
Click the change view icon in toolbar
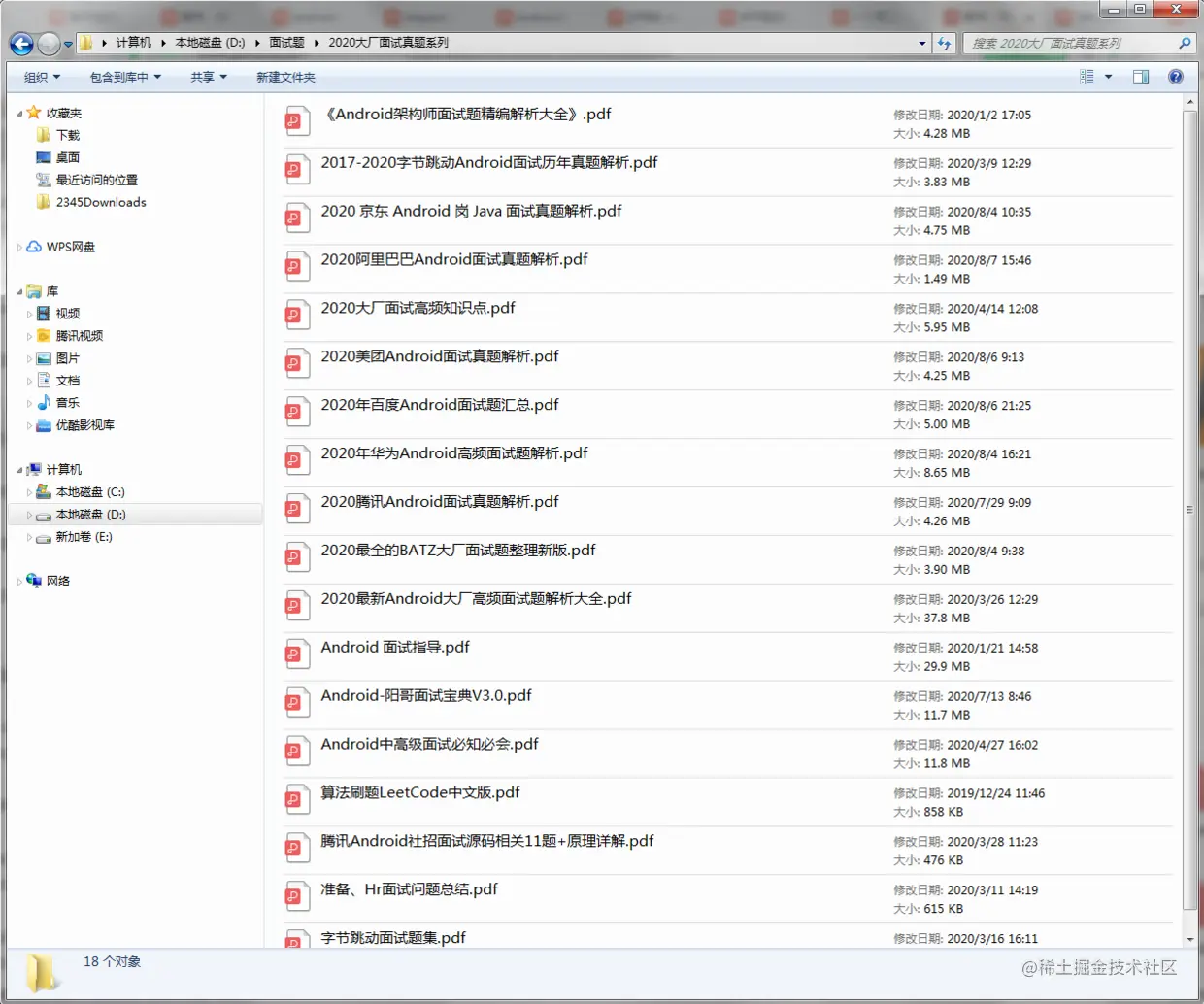click(x=1087, y=77)
